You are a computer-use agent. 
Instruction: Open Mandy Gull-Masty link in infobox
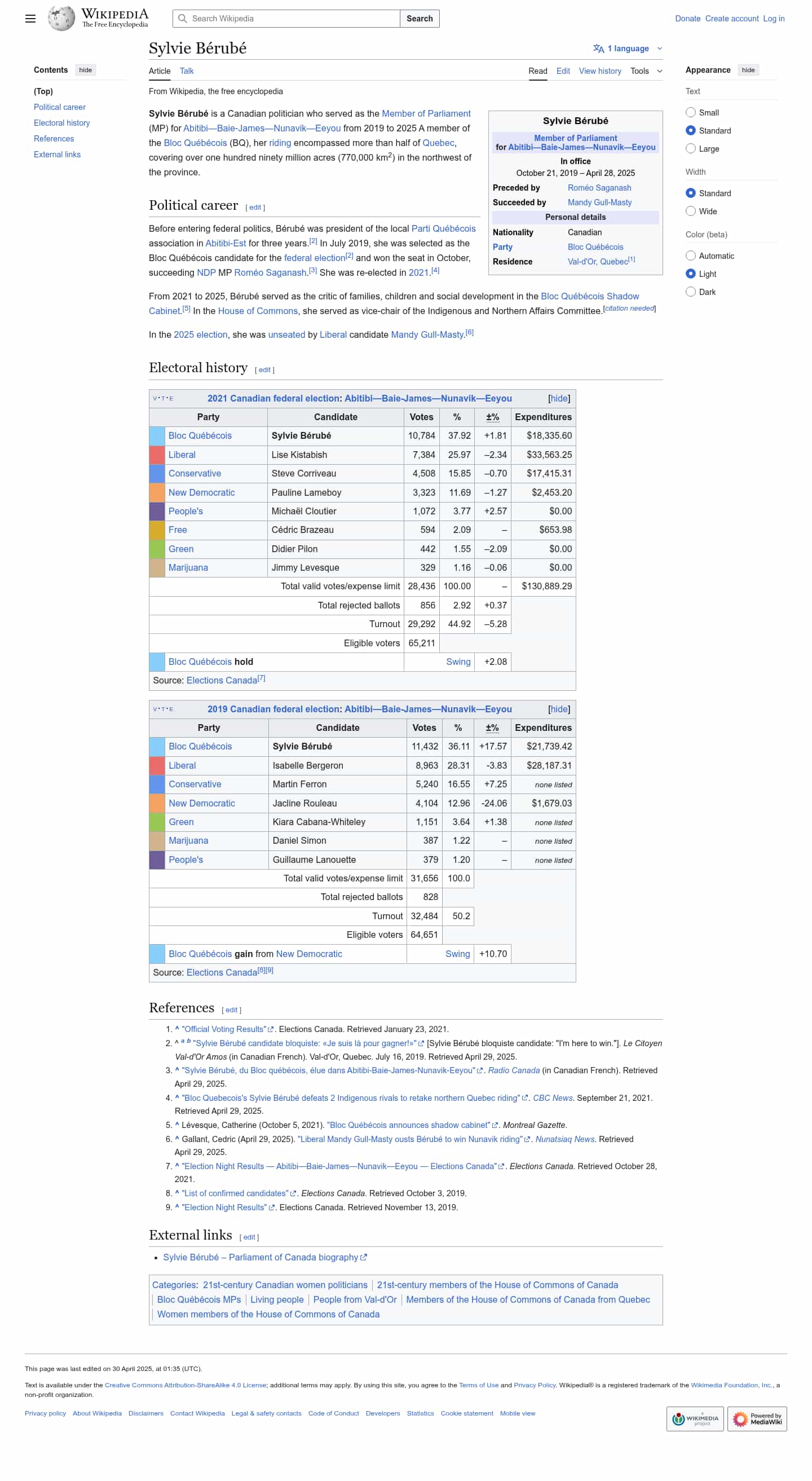click(x=599, y=203)
